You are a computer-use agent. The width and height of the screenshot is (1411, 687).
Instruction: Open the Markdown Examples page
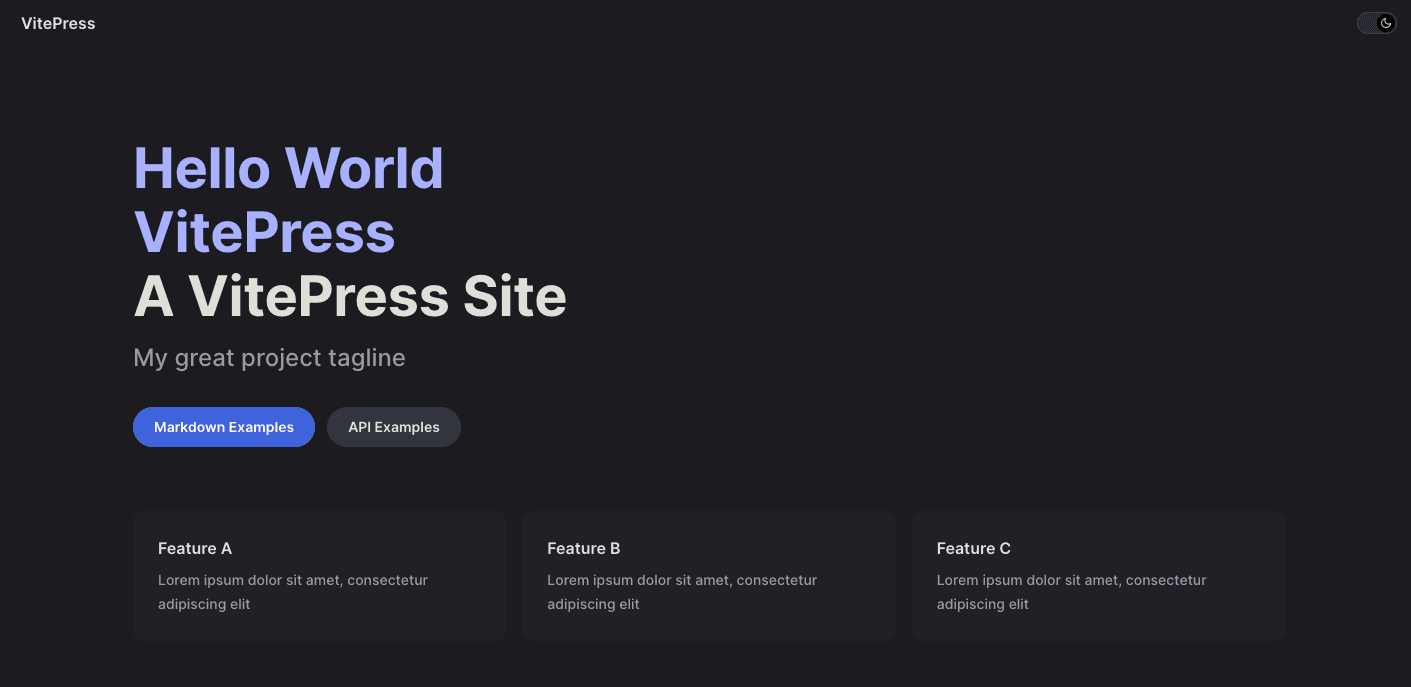click(x=223, y=427)
